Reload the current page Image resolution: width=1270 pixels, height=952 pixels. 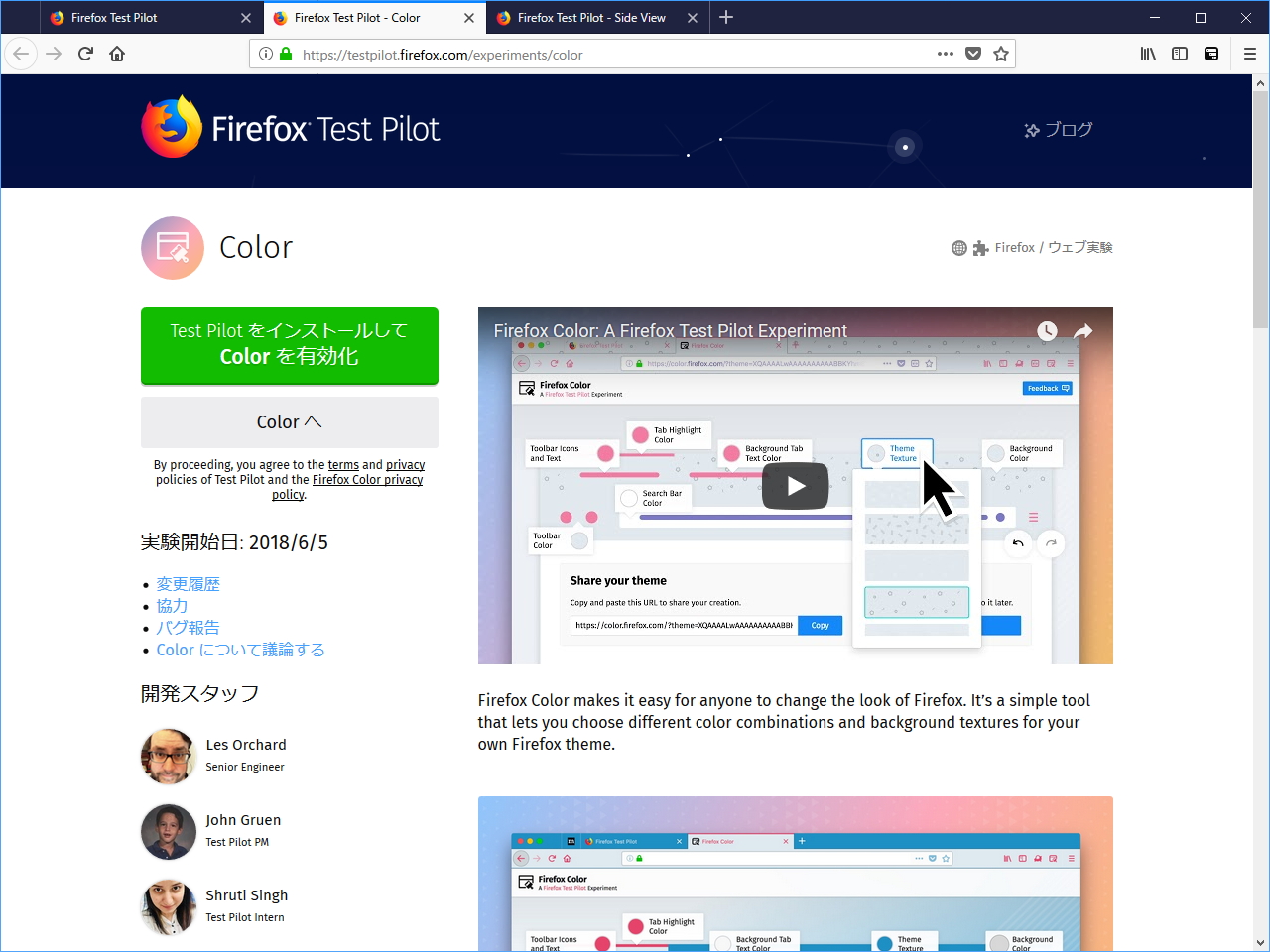click(85, 54)
